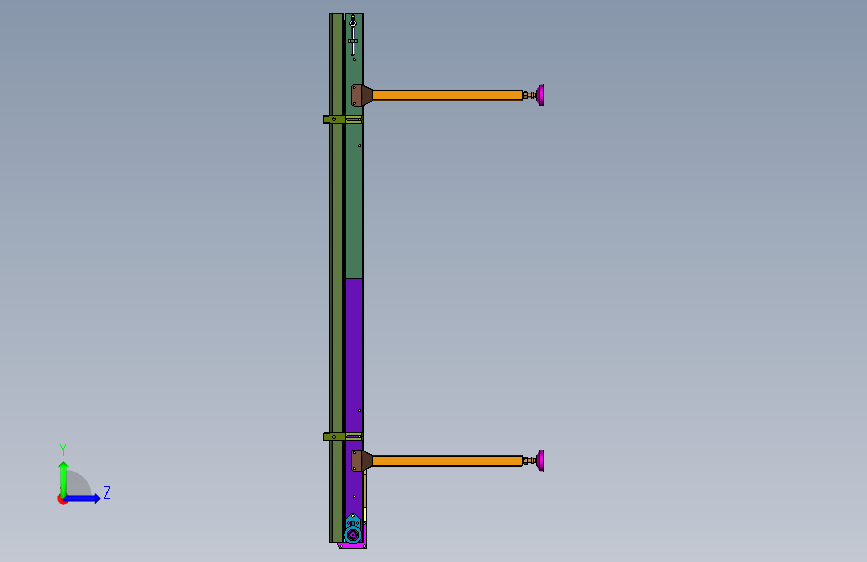Pick the lower brown mounting bracket
The width and height of the screenshot is (867, 562).
[x=361, y=461]
